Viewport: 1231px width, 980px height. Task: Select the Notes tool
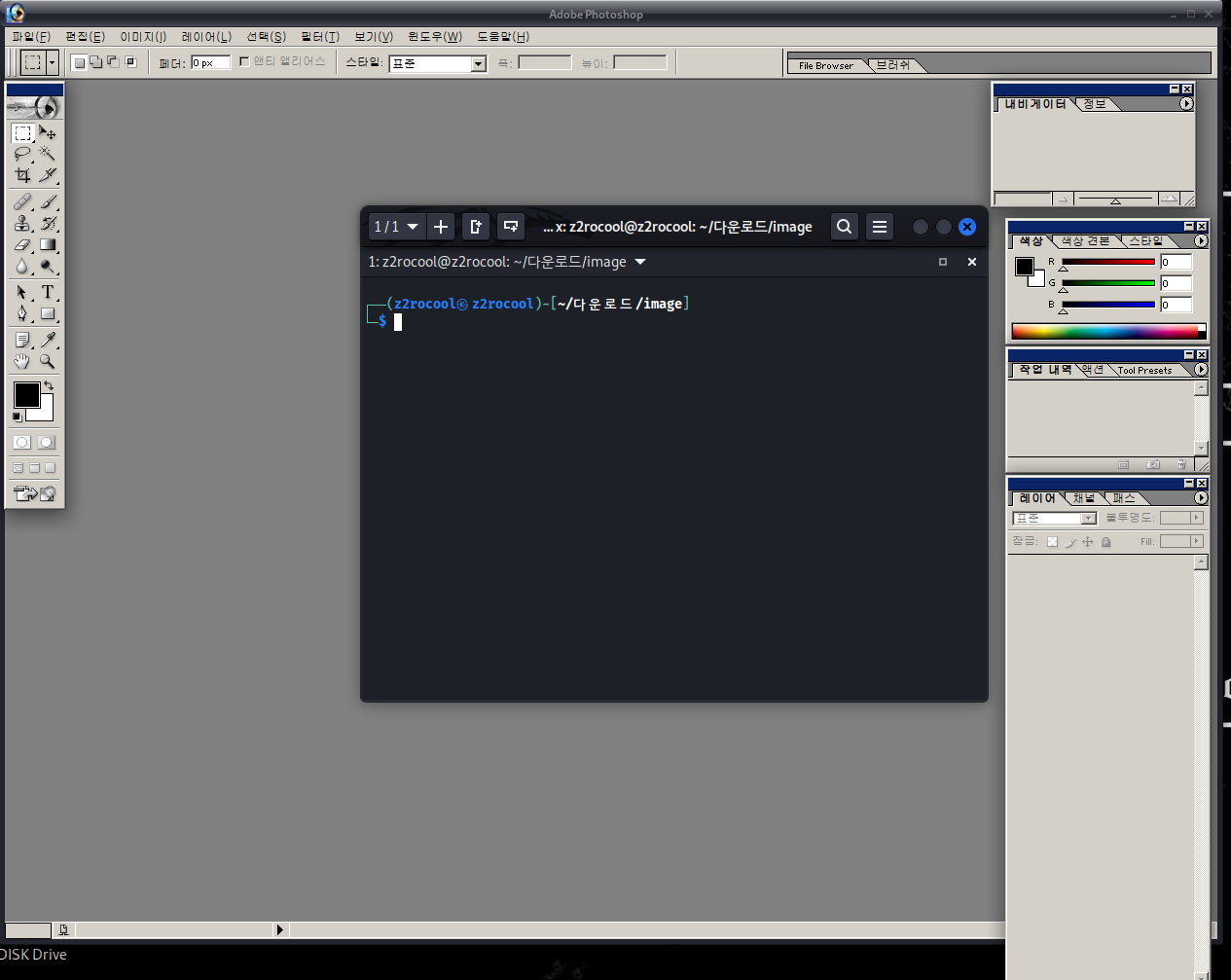(x=22, y=340)
